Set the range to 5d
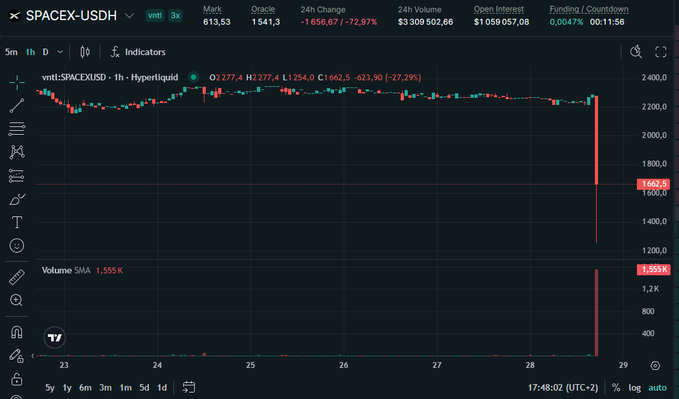679x399 pixels. pyautogui.click(x=144, y=388)
